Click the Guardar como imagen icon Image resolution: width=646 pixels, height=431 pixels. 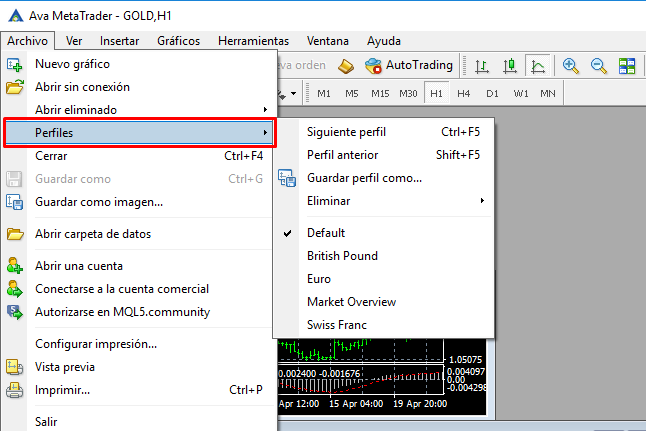click(14, 202)
